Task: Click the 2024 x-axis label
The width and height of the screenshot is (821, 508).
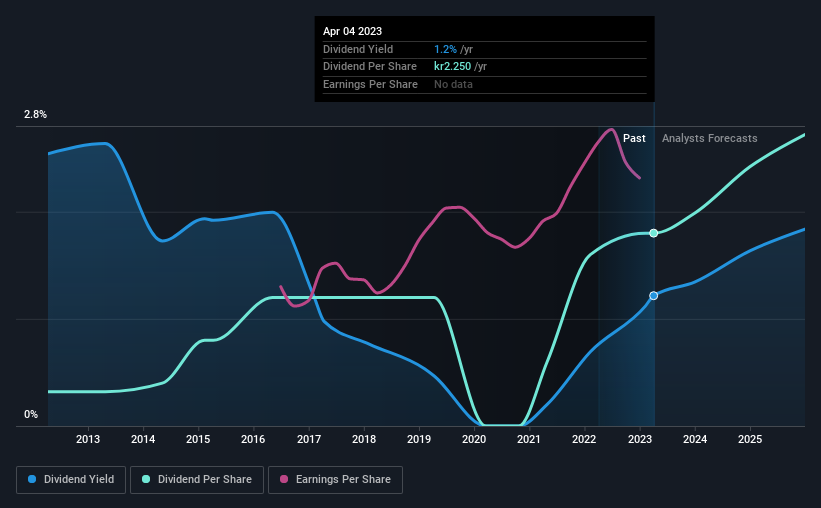Action: pos(695,439)
